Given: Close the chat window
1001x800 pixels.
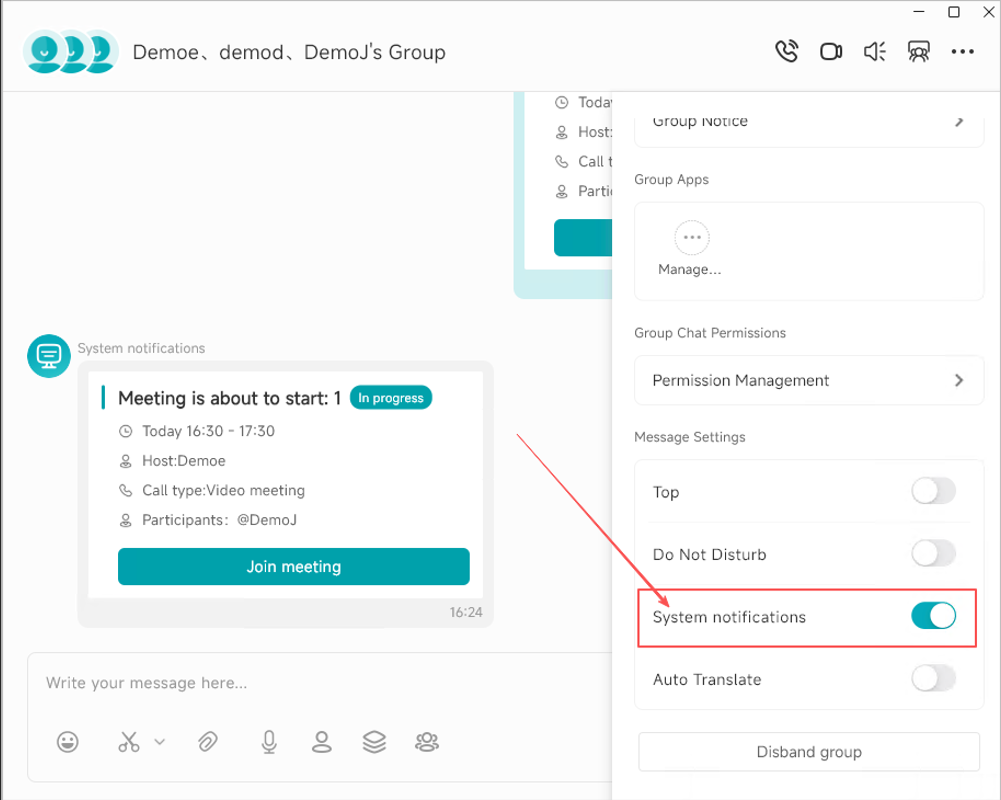Looking at the screenshot, I should click(988, 11).
